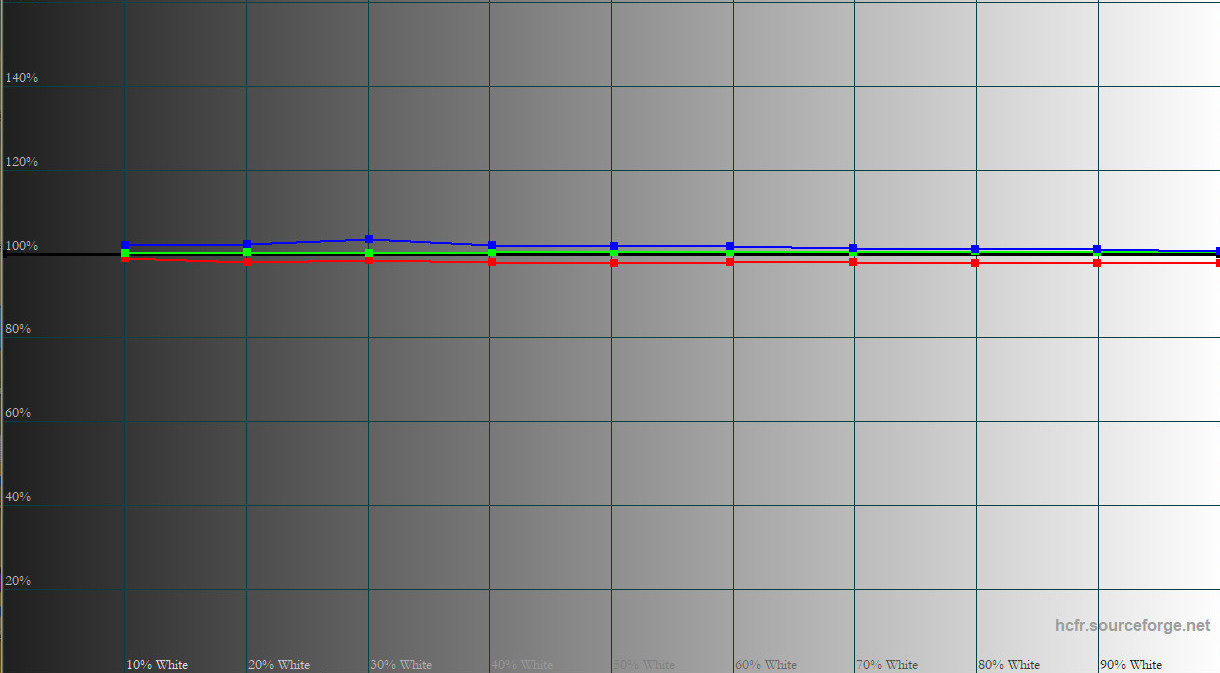Click the "10% White" x-axis label
The height and width of the screenshot is (673, 1220).
[157, 665]
